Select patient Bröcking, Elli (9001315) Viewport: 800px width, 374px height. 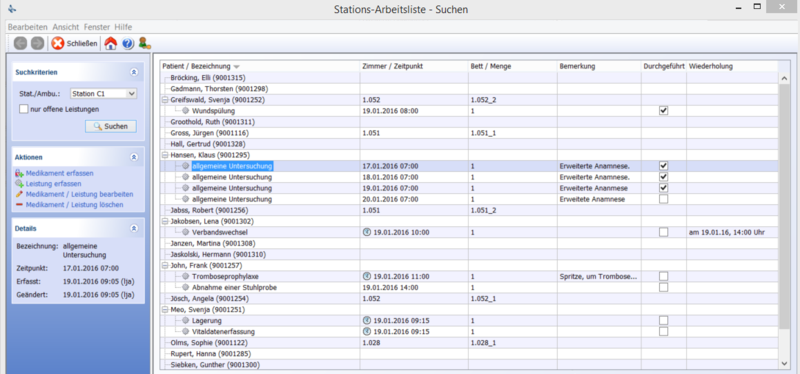(x=208, y=78)
